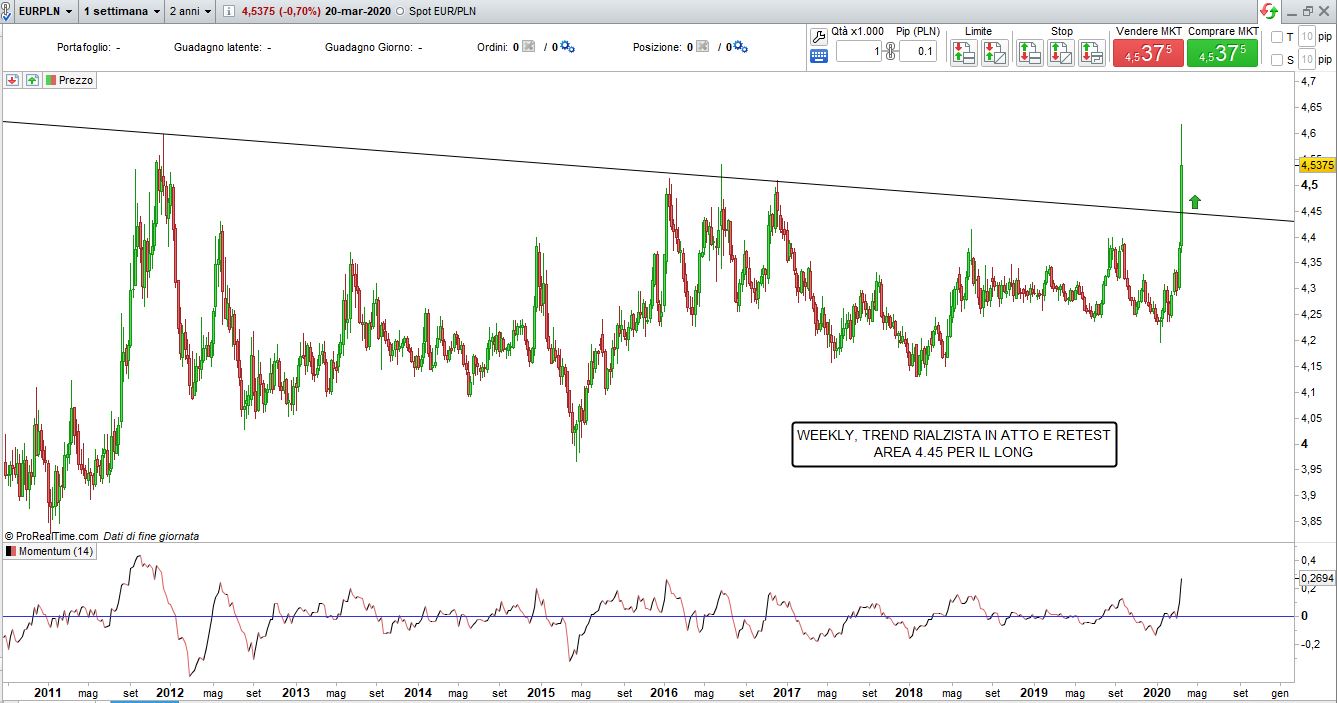Open the gear settings next to Posizione
Viewport: 1337px width, 703px height.
741,47
